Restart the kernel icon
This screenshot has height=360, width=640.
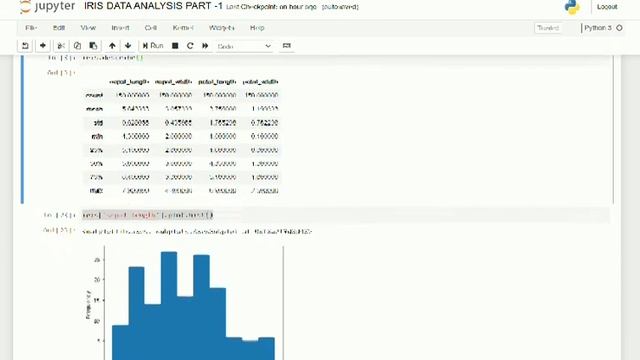click(x=190, y=46)
